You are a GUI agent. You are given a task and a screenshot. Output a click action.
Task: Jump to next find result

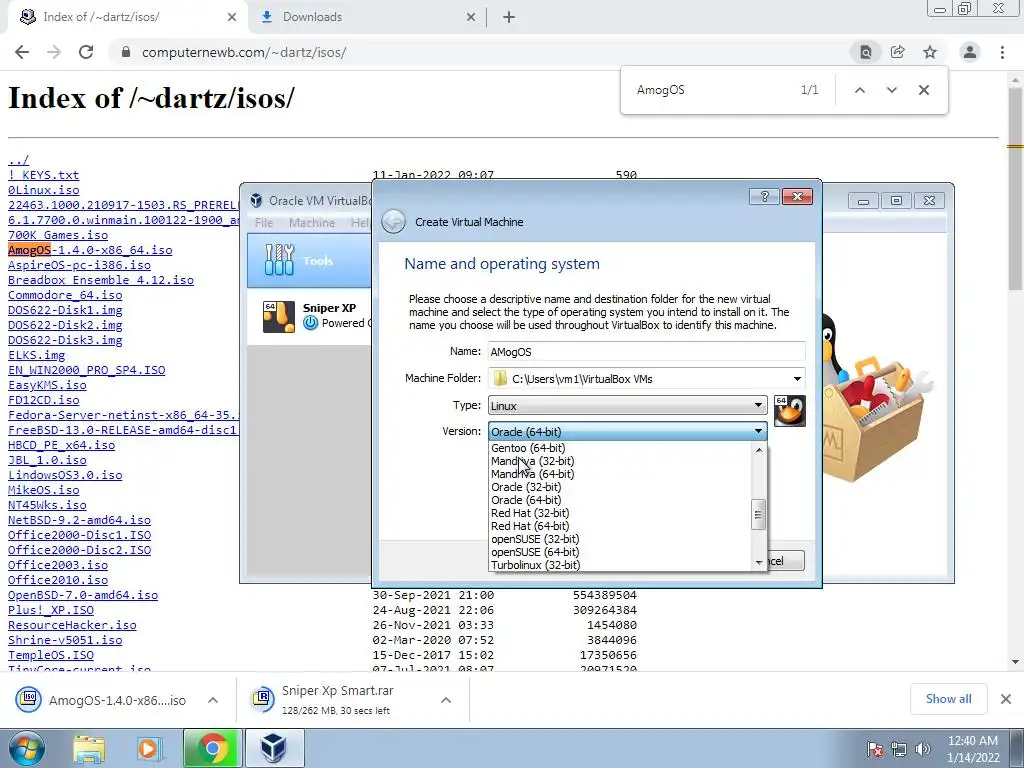(891, 90)
